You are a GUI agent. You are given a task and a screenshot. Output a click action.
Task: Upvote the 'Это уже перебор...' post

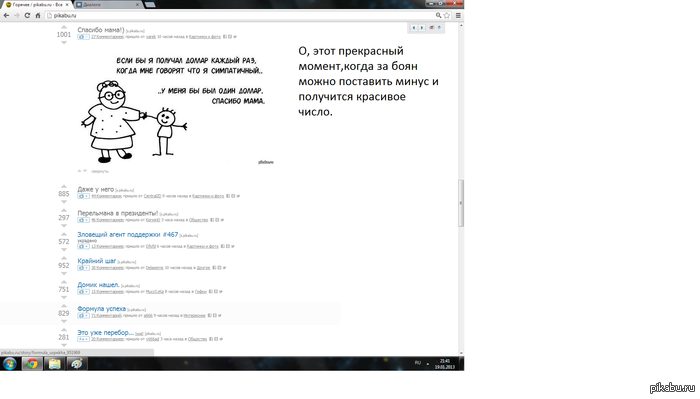click(x=64, y=330)
